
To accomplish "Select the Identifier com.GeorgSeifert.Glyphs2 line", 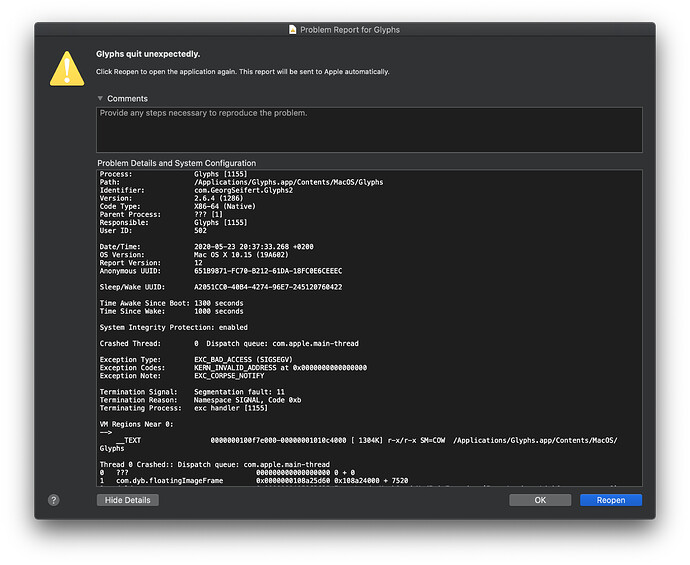I will [x=196, y=190].
